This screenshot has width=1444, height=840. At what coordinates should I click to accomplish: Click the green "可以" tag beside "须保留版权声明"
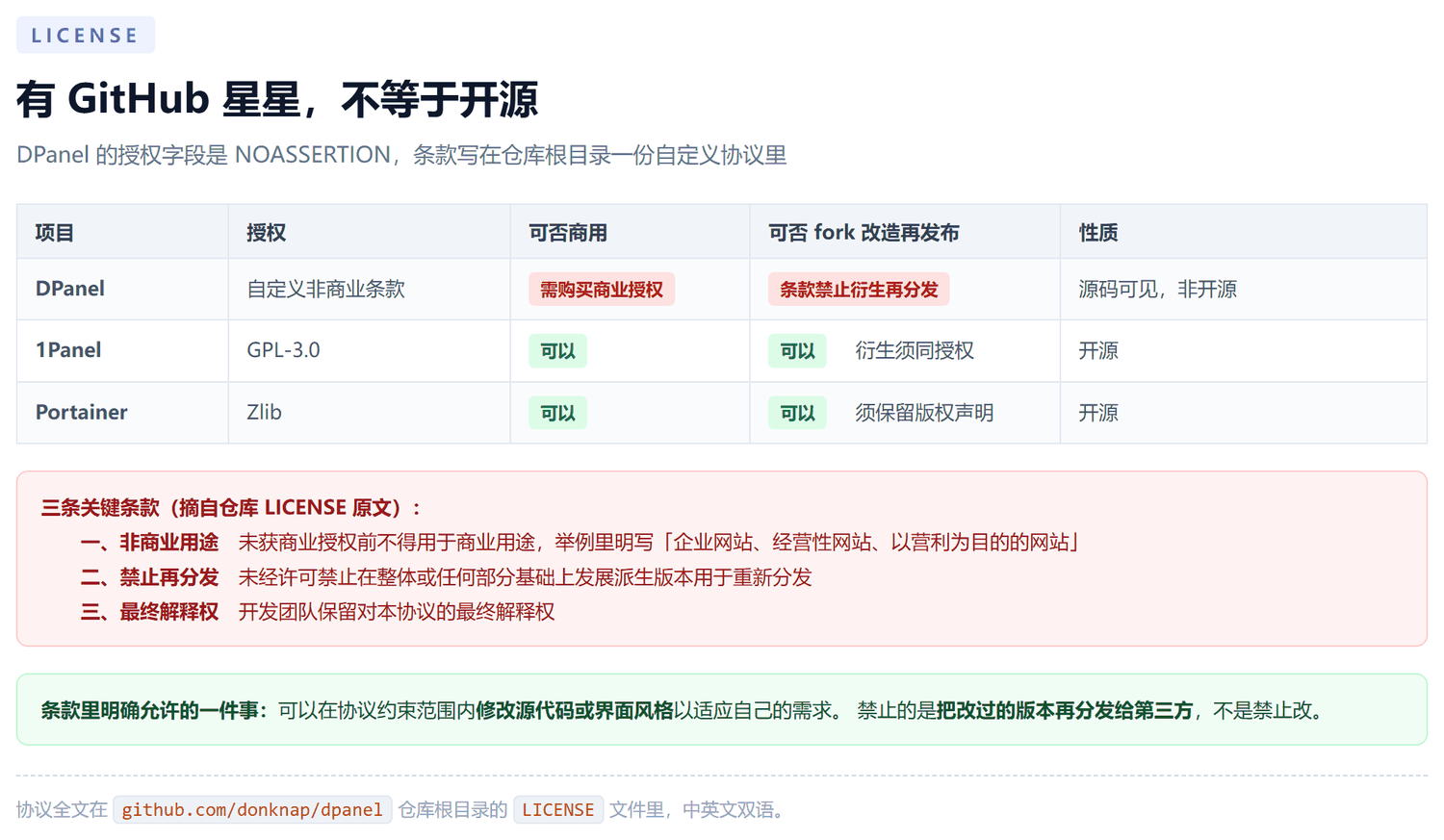797,413
